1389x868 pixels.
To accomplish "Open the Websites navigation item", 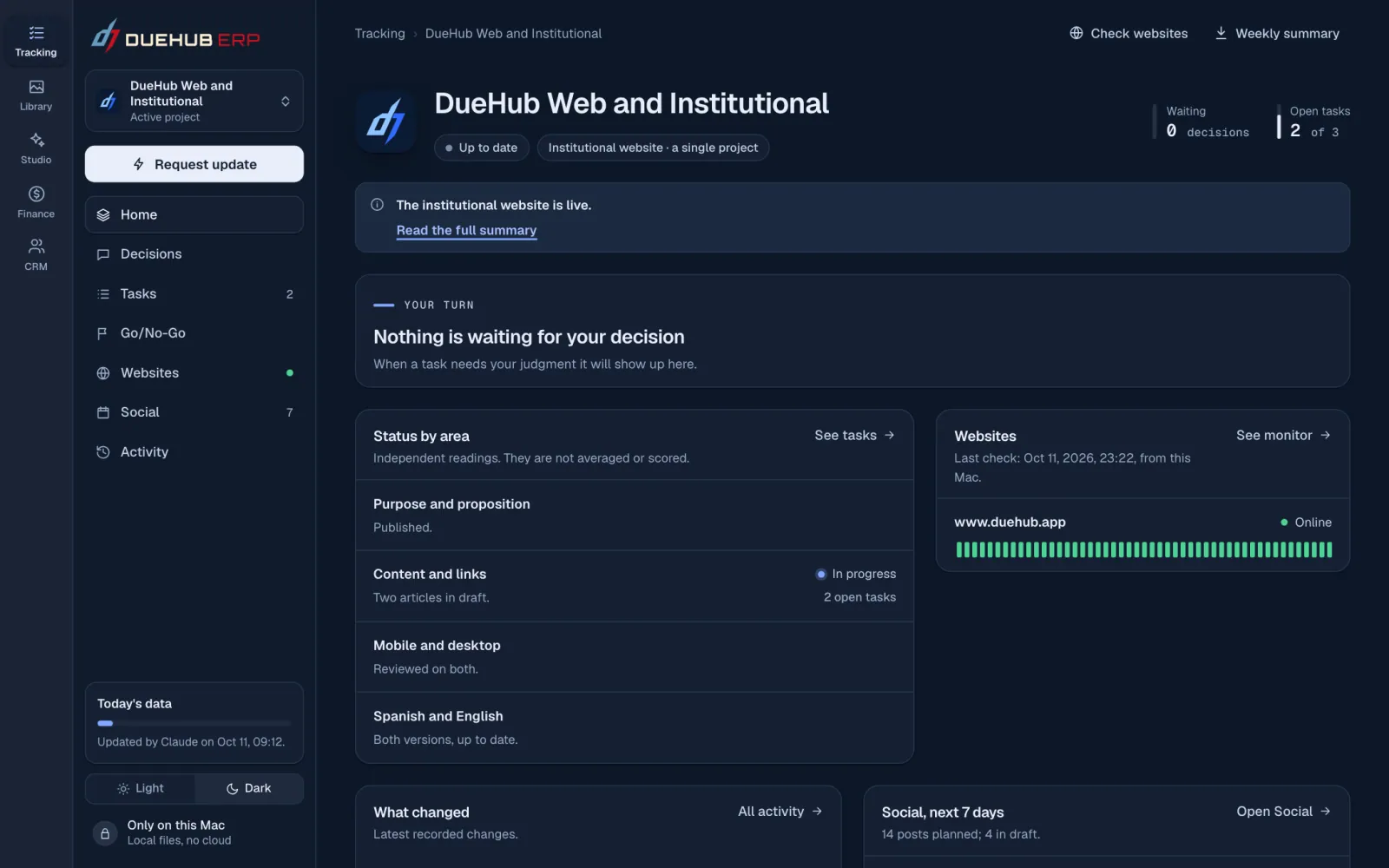I will point(194,373).
